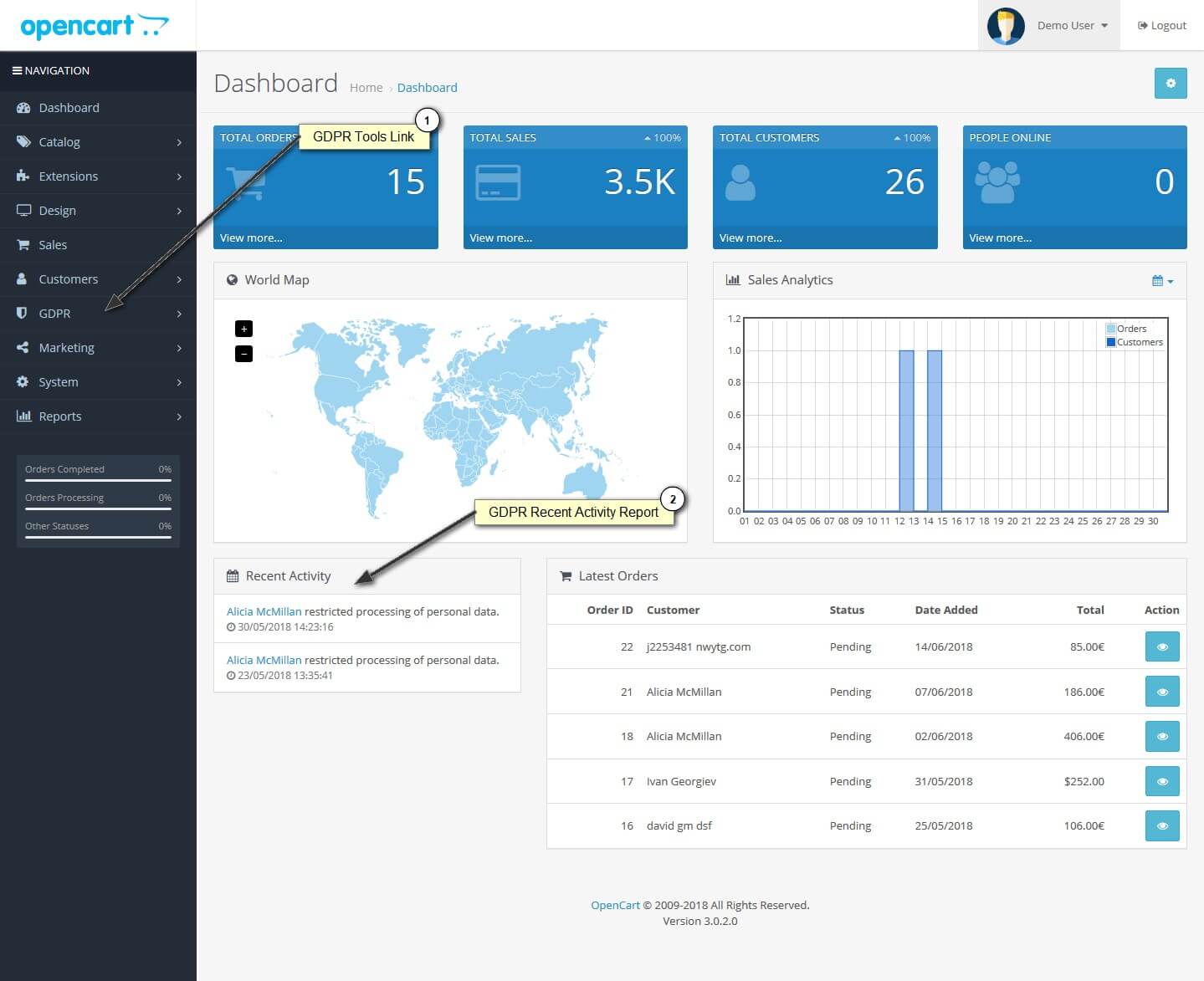
Task: Expand the Reports menu chevron
Action: (x=179, y=416)
